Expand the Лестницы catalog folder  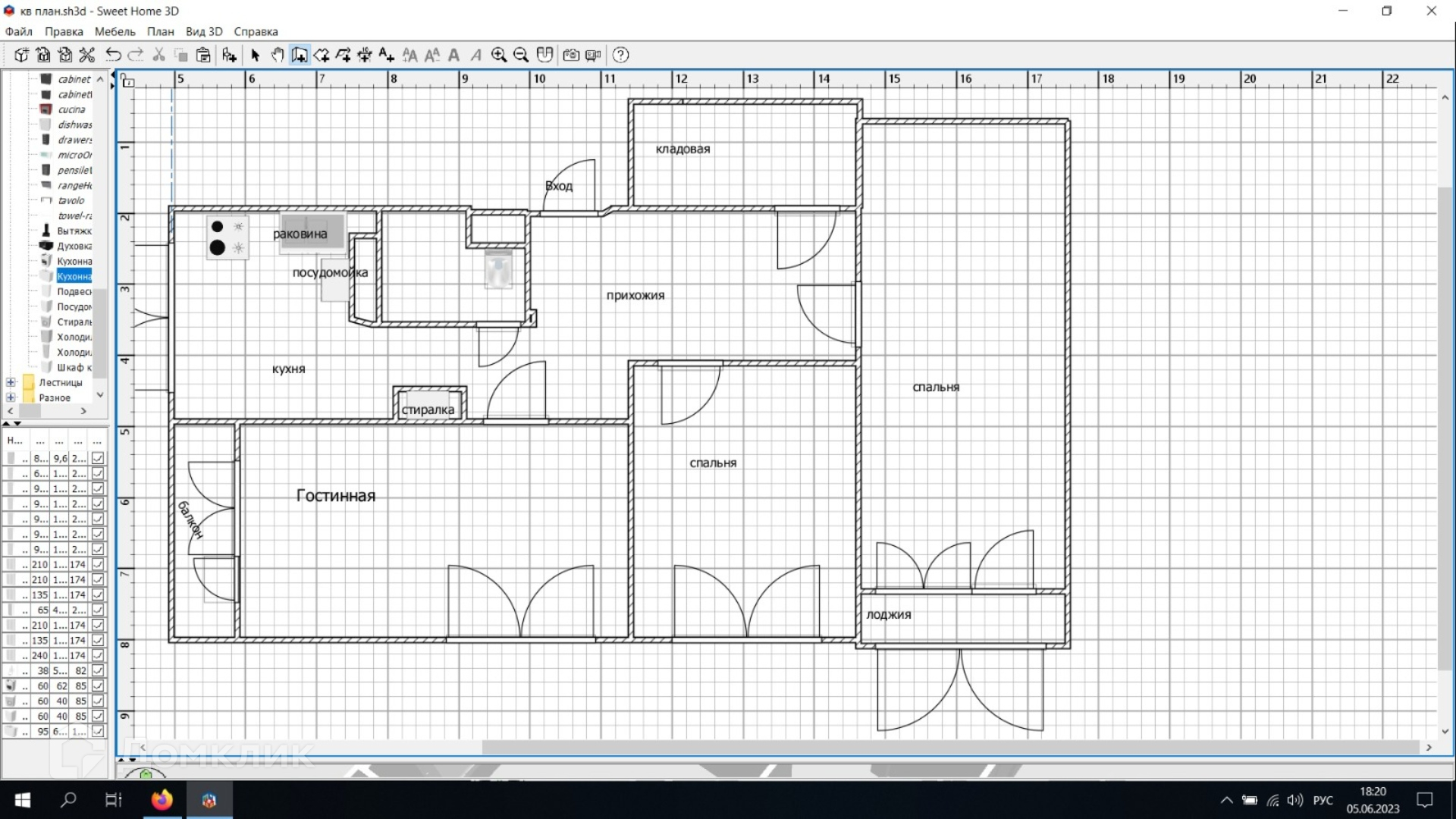pos(11,382)
